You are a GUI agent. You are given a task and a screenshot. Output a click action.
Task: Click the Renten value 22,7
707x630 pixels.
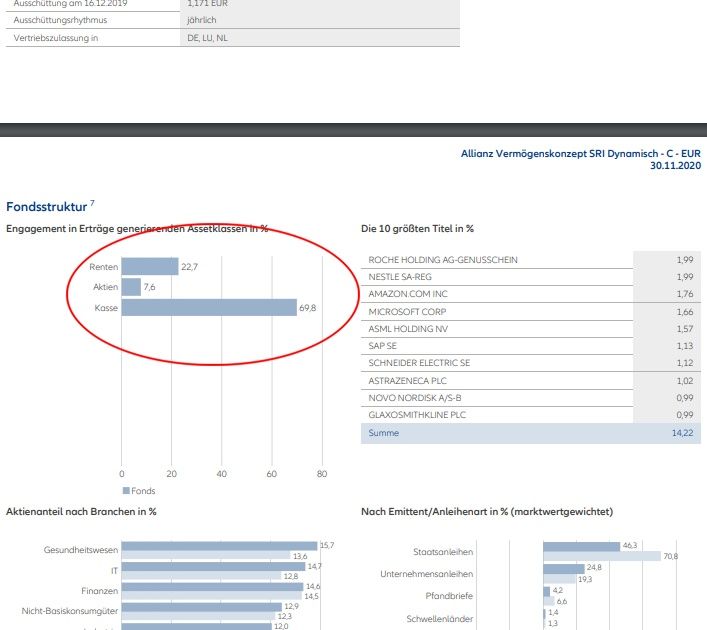click(189, 267)
